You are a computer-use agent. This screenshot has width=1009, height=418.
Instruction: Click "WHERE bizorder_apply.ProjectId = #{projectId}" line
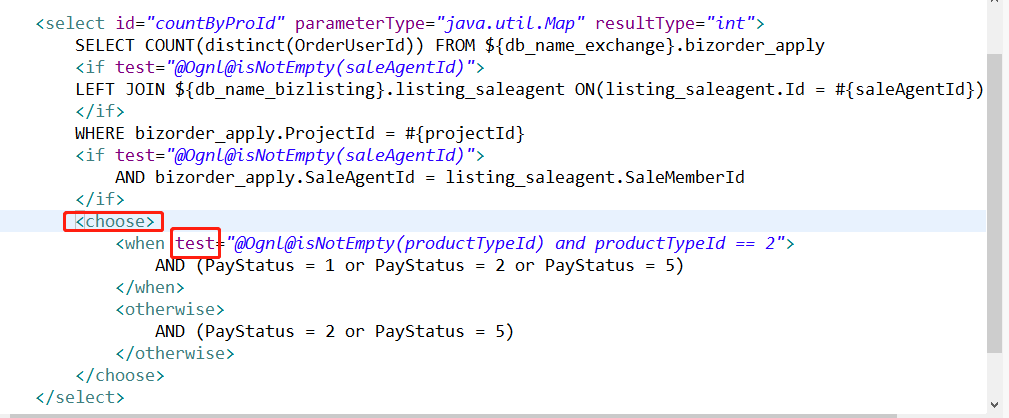point(301,134)
